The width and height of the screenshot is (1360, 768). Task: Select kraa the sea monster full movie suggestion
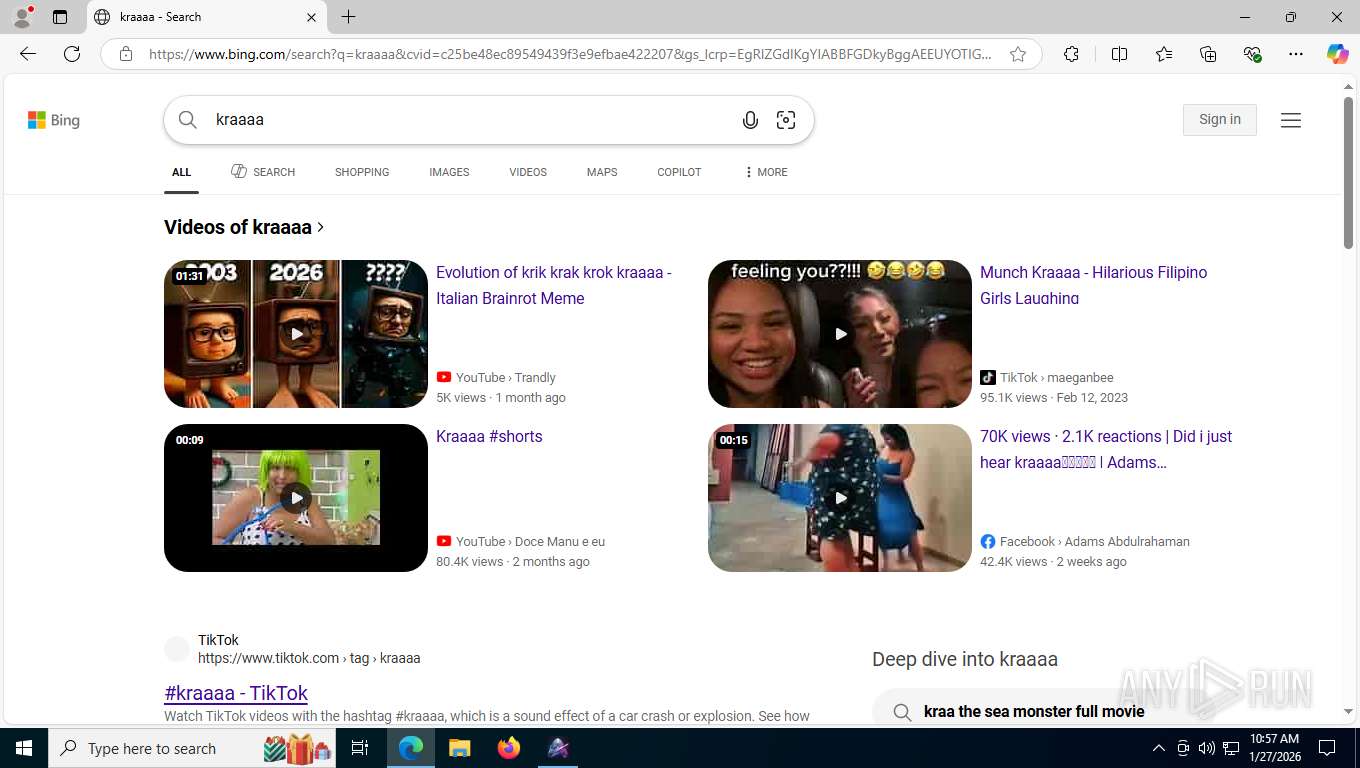click(x=1034, y=712)
